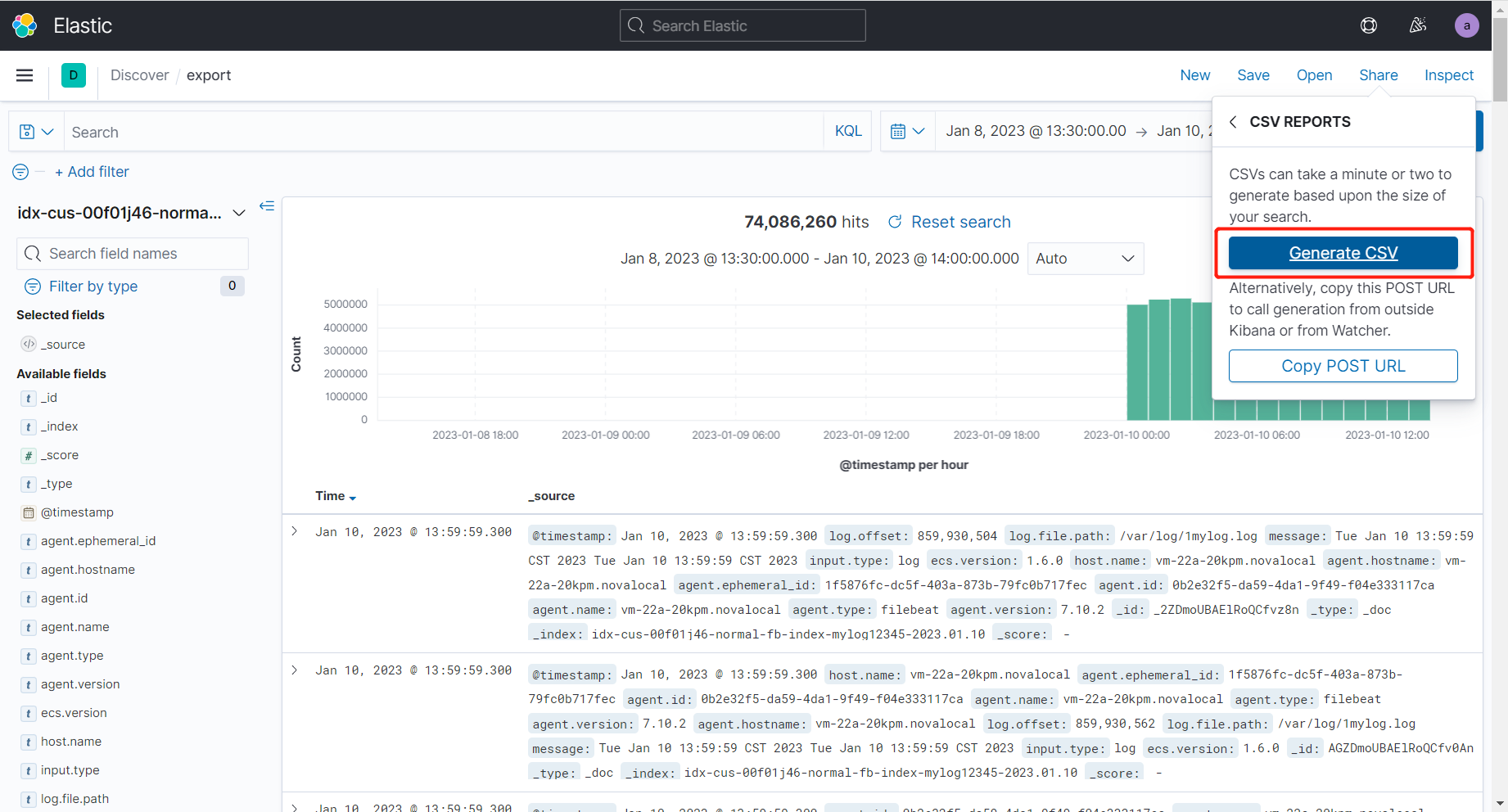Collapse the fields sidebar icon
Viewport: 1508px width, 812px height.
coord(267,205)
